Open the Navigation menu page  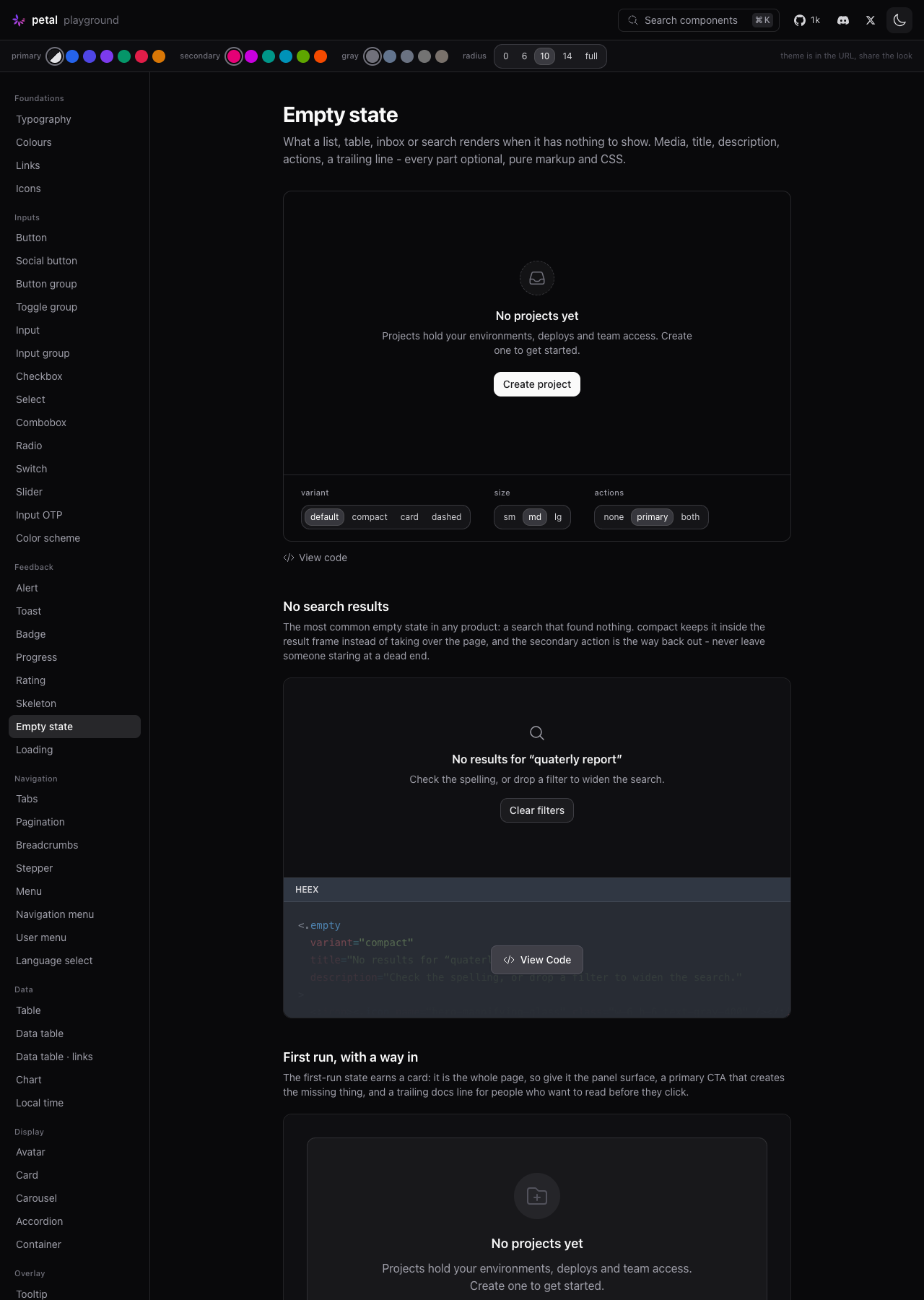coord(74,914)
